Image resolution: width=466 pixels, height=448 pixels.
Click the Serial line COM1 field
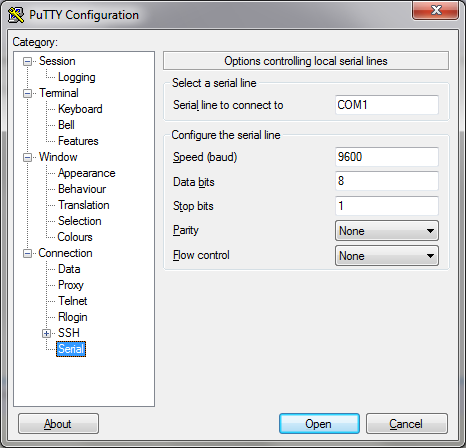pyautogui.click(x=387, y=105)
